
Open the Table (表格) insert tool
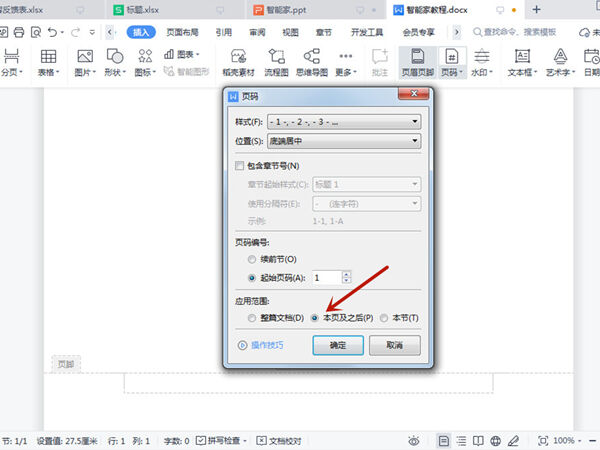[x=48, y=62]
